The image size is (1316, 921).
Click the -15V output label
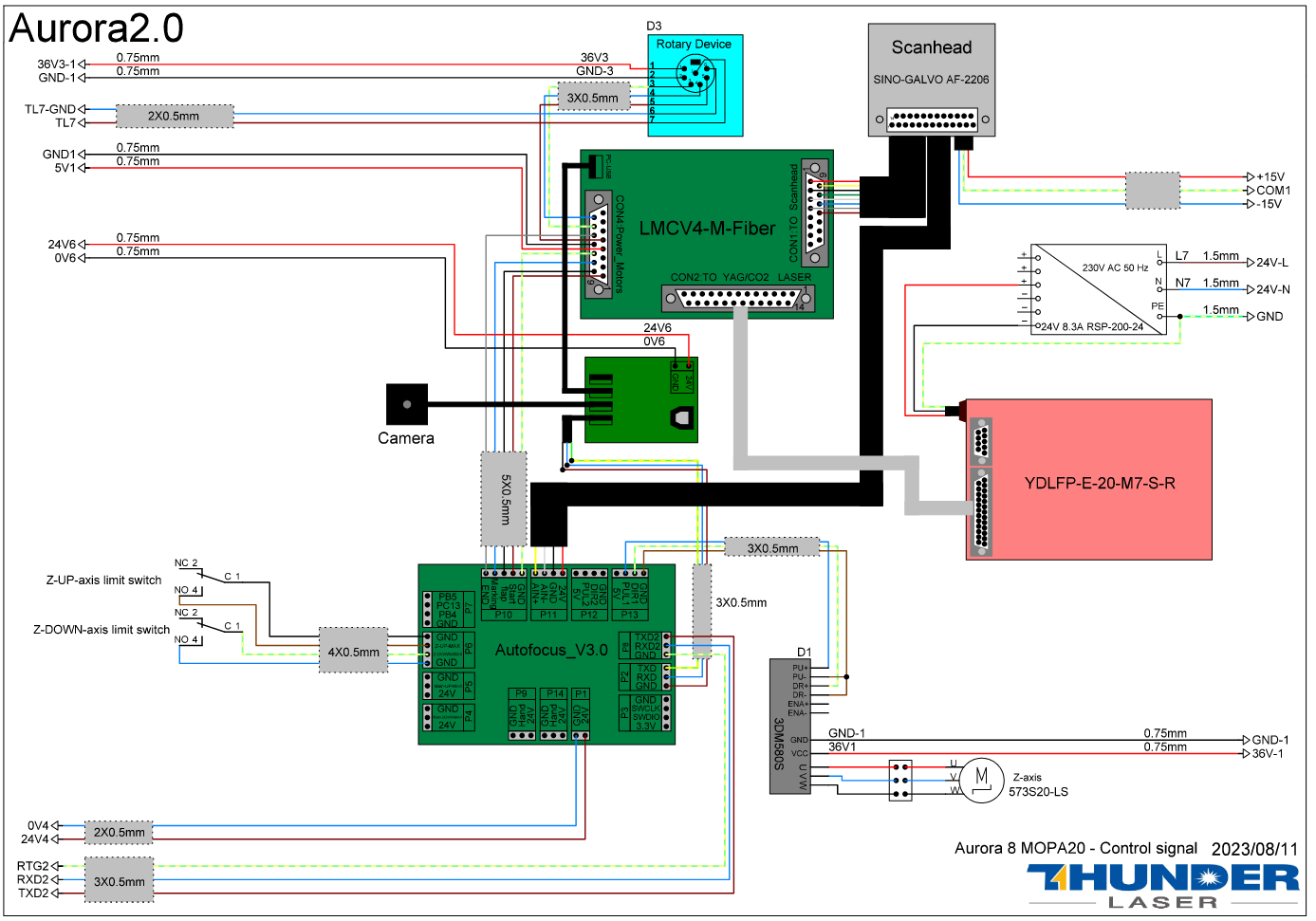1269,204
